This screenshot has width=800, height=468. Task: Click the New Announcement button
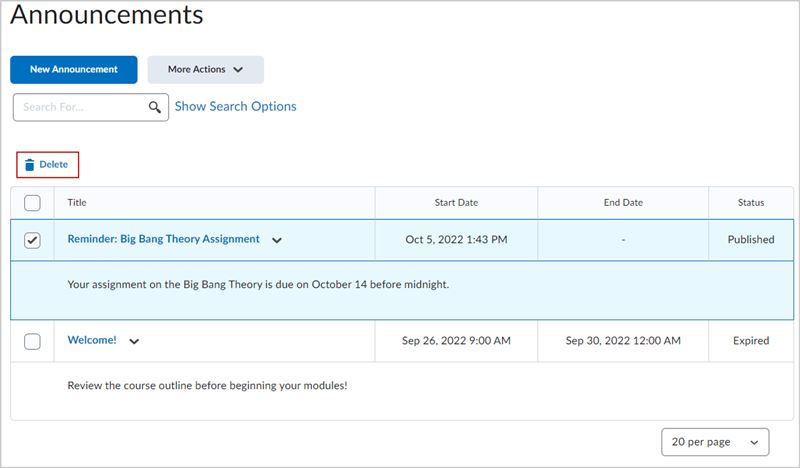coord(73,69)
